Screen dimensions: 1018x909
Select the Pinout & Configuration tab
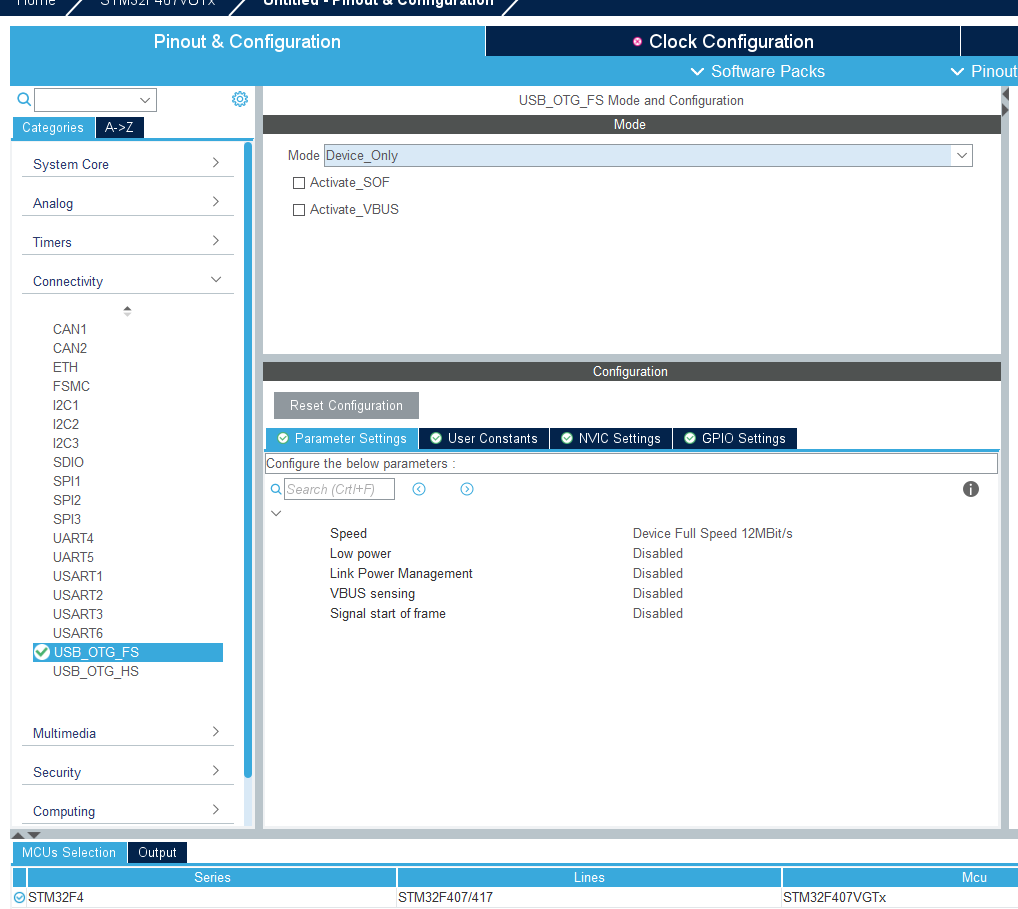pyautogui.click(x=247, y=41)
